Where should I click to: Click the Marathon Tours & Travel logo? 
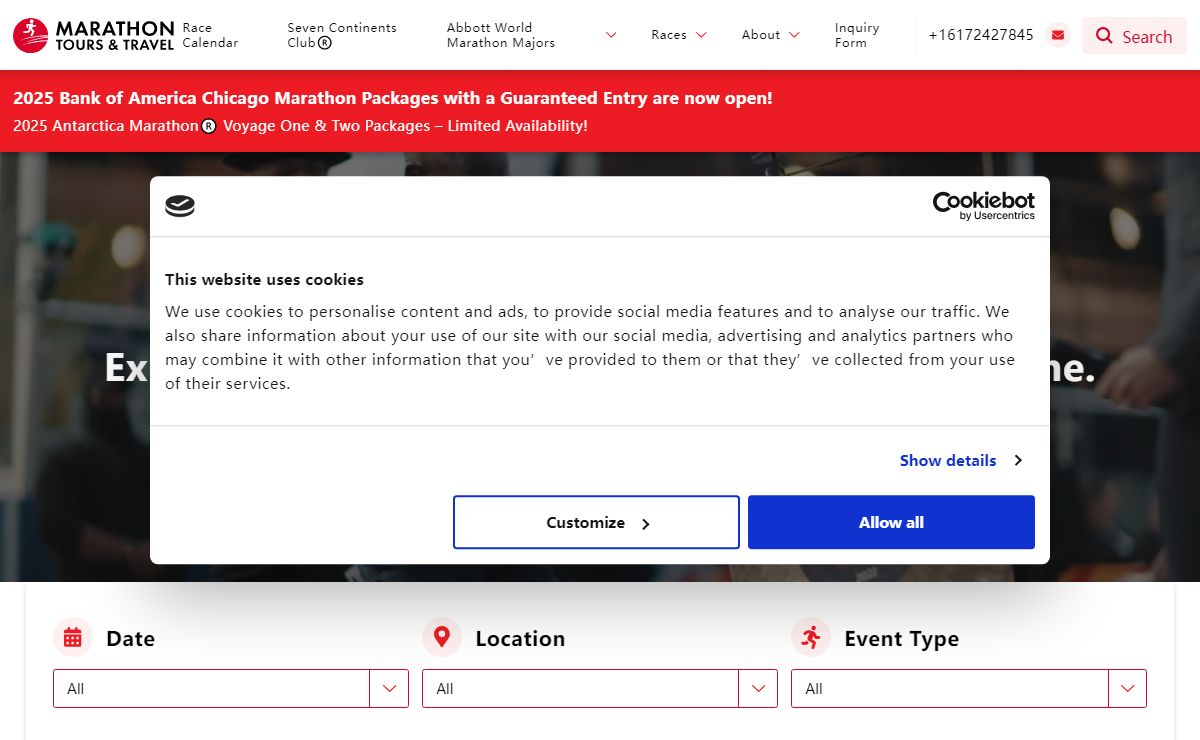[93, 35]
